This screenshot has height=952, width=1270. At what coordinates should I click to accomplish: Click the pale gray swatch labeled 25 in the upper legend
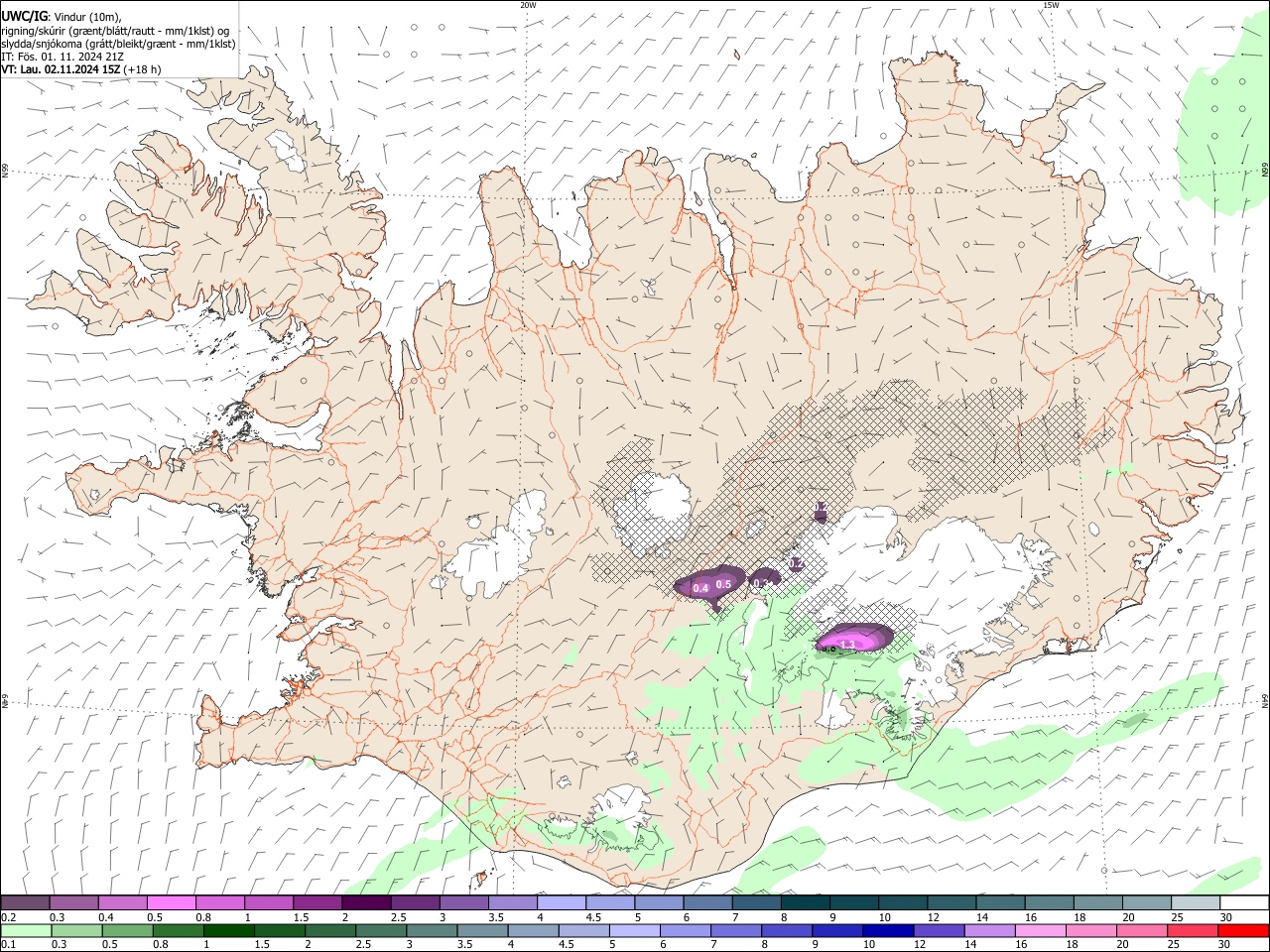tap(1196, 902)
